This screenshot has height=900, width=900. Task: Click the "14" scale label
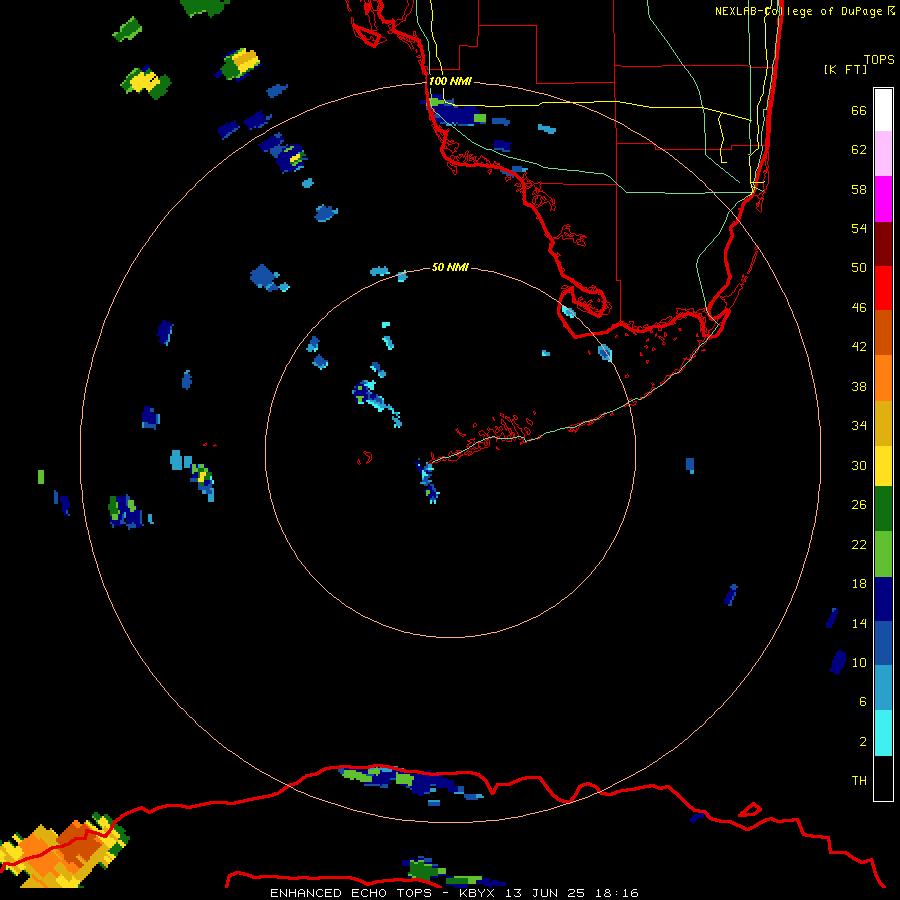pos(859,623)
